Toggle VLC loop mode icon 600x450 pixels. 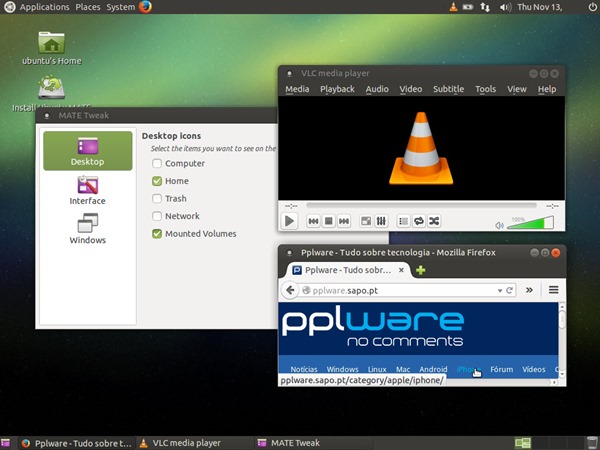pyautogui.click(x=419, y=221)
